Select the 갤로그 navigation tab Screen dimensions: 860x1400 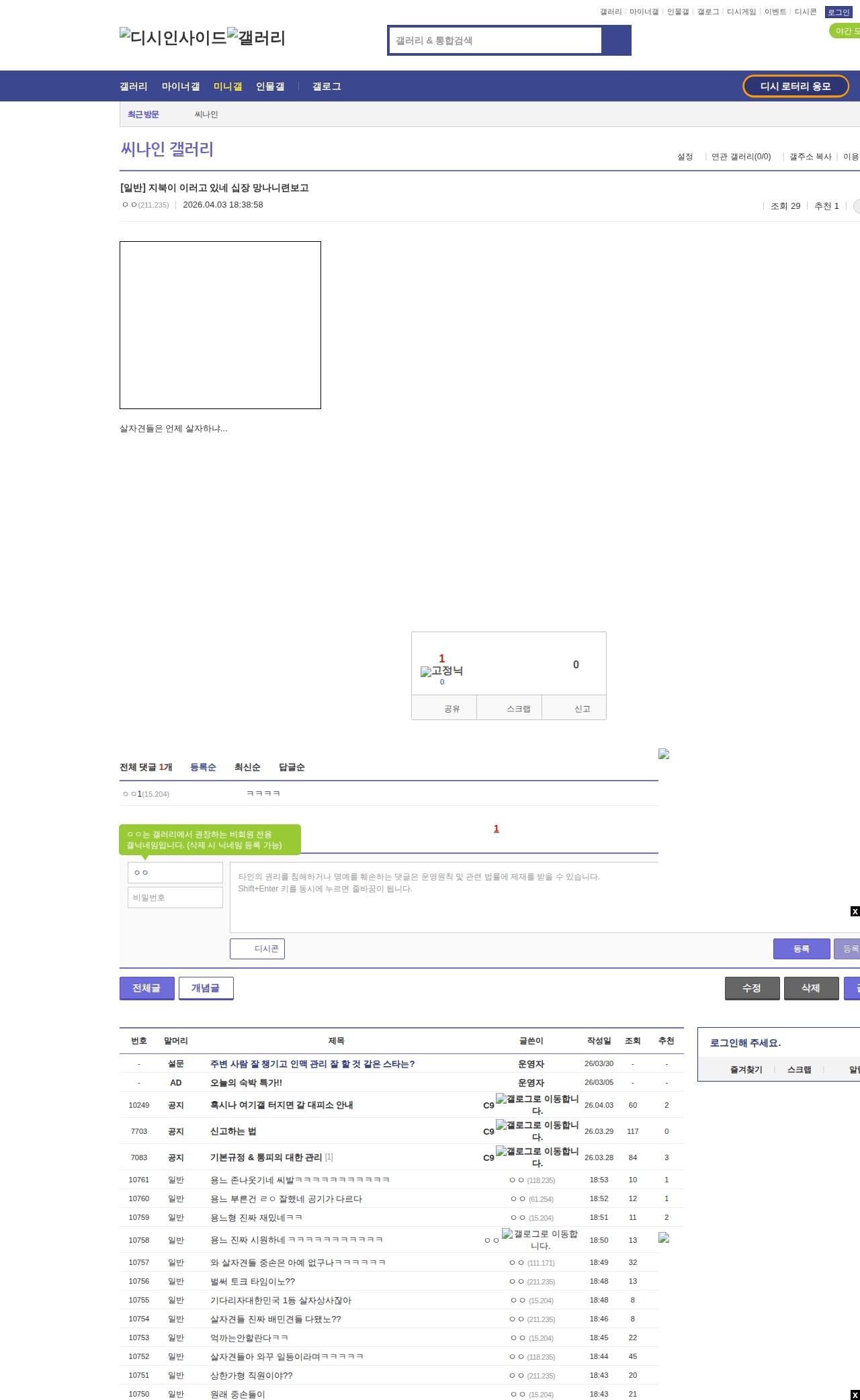pos(327,87)
